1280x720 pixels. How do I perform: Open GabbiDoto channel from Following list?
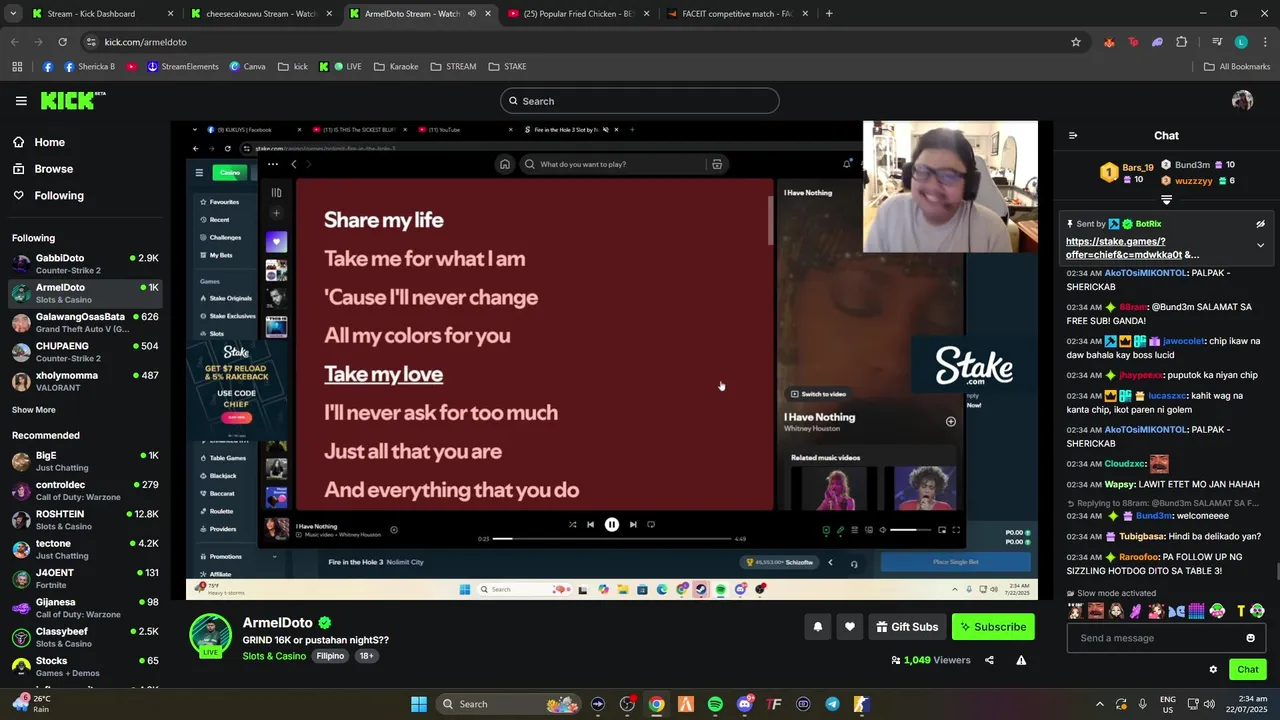tap(85, 264)
